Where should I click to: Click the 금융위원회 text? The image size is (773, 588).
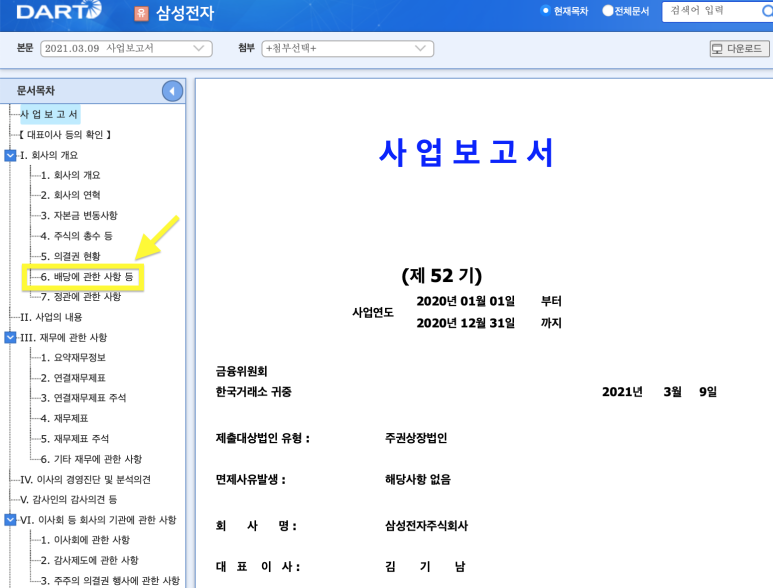click(242, 372)
